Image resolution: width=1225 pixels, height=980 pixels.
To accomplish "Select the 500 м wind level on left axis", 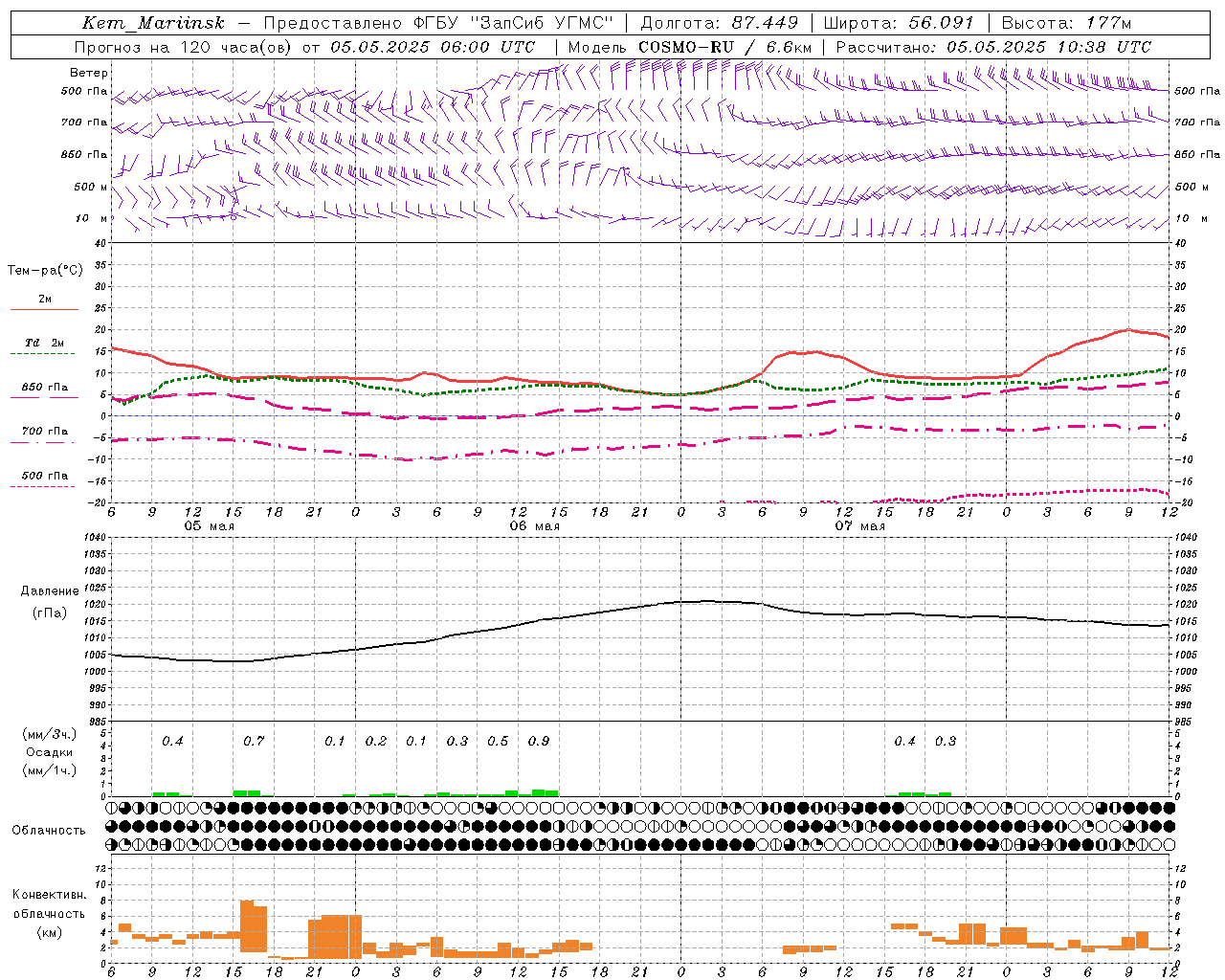I will point(90,187).
